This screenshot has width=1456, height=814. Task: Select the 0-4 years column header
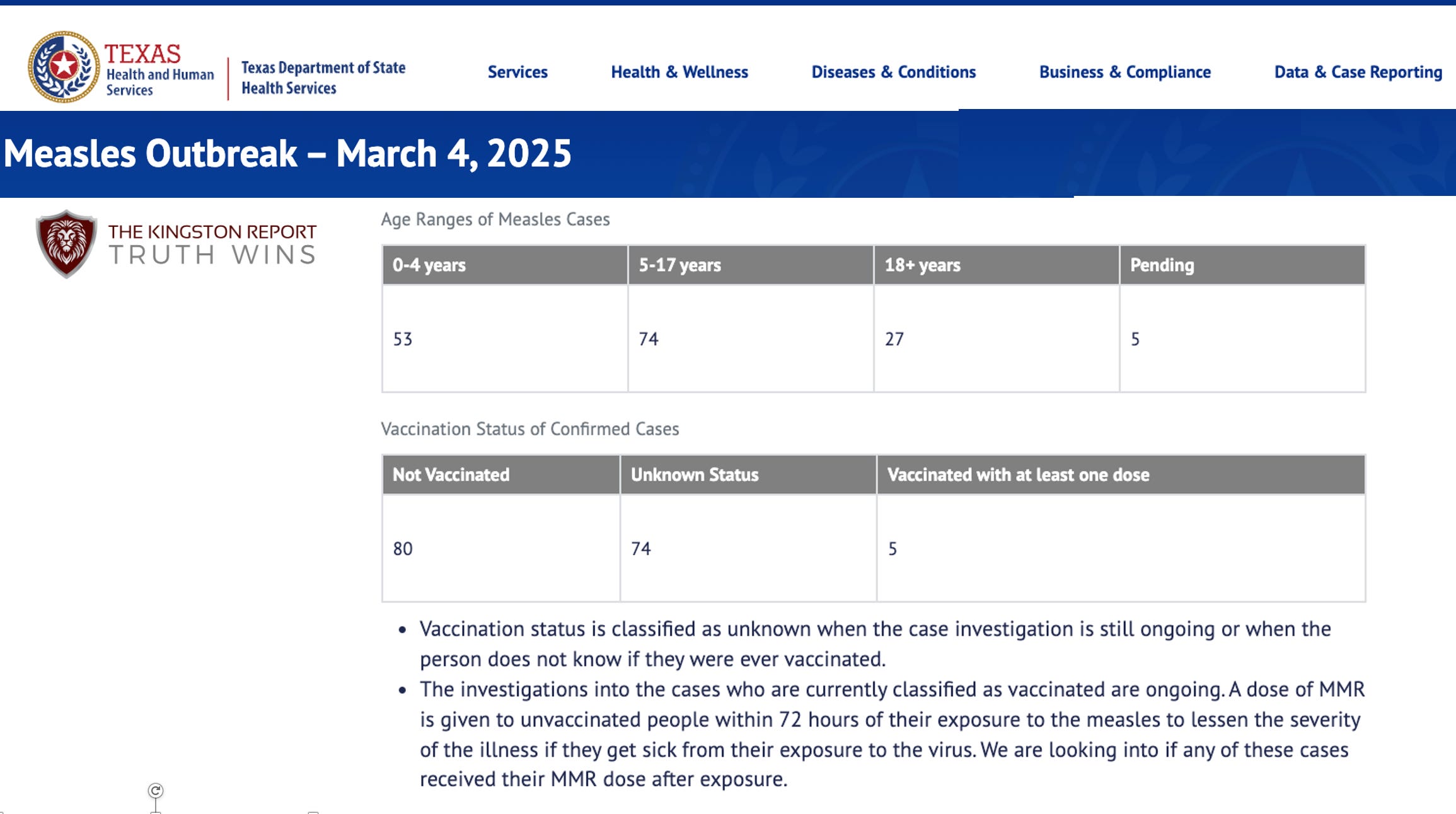coord(429,265)
